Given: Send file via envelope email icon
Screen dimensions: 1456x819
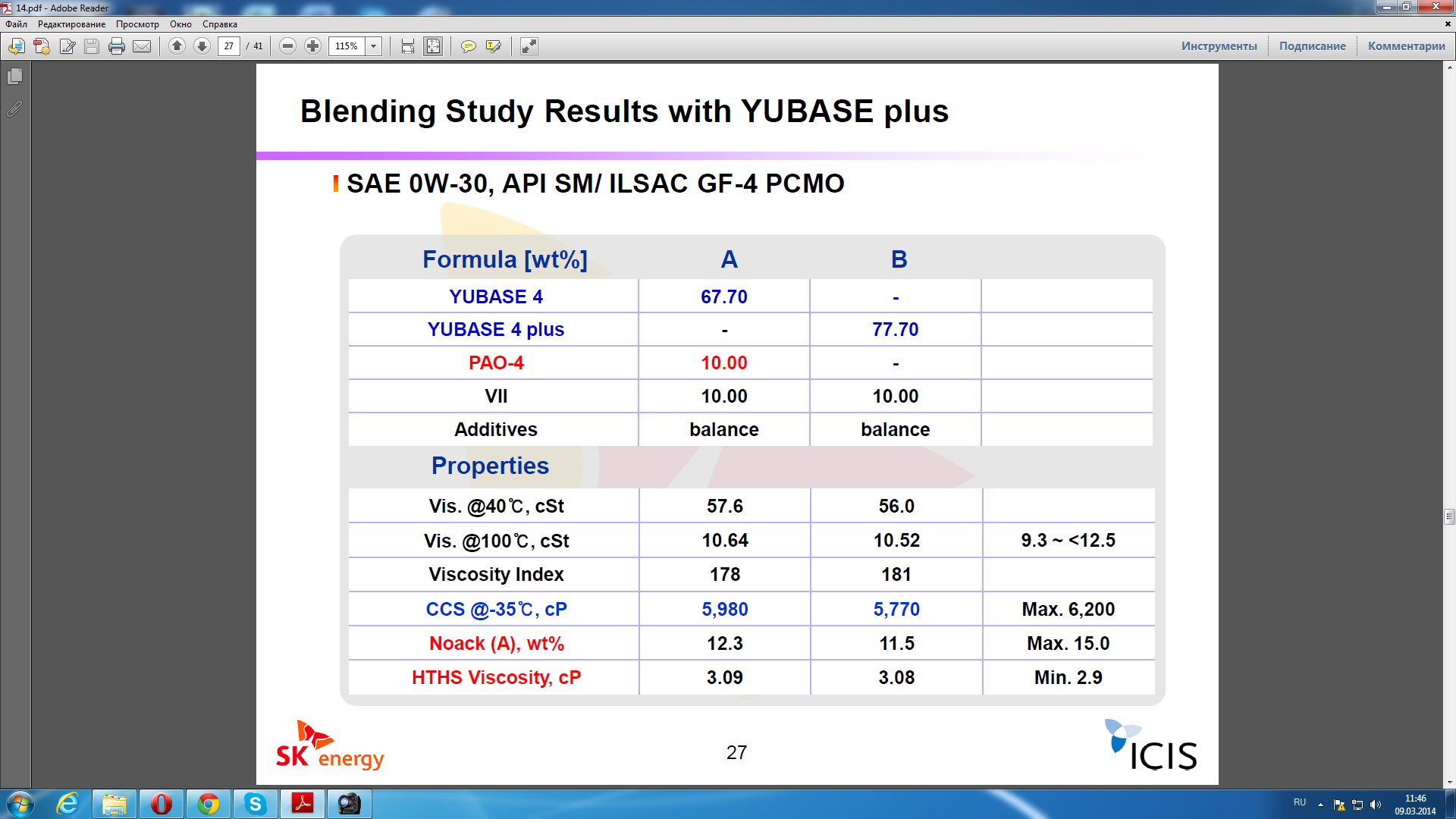Looking at the screenshot, I should (x=142, y=46).
